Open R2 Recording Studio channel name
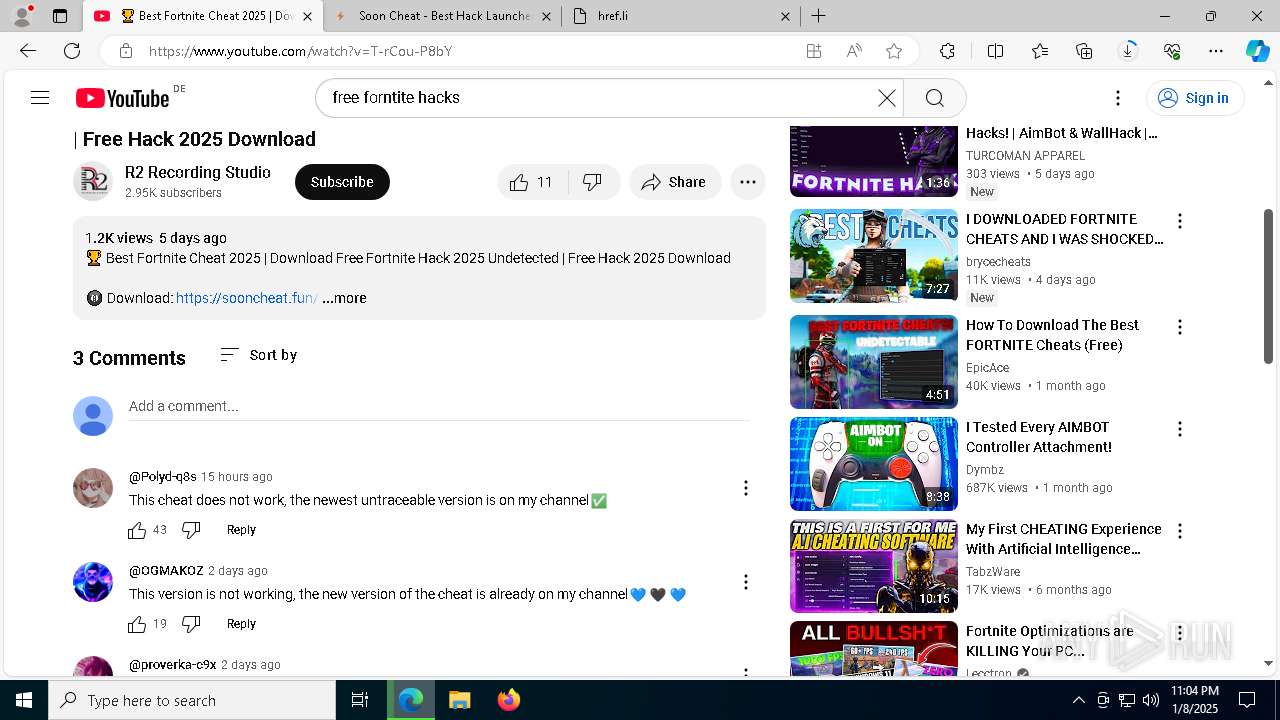The image size is (1280, 720). pyautogui.click(x=198, y=172)
